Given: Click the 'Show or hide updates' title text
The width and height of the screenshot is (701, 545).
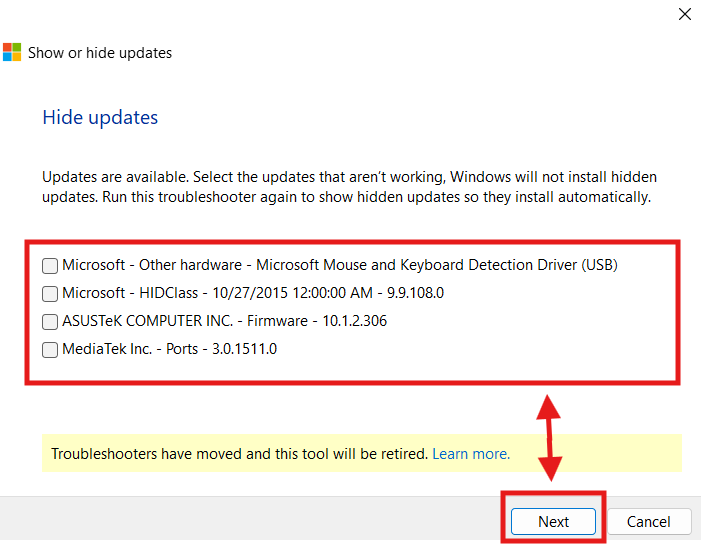Looking at the screenshot, I should click(x=100, y=53).
